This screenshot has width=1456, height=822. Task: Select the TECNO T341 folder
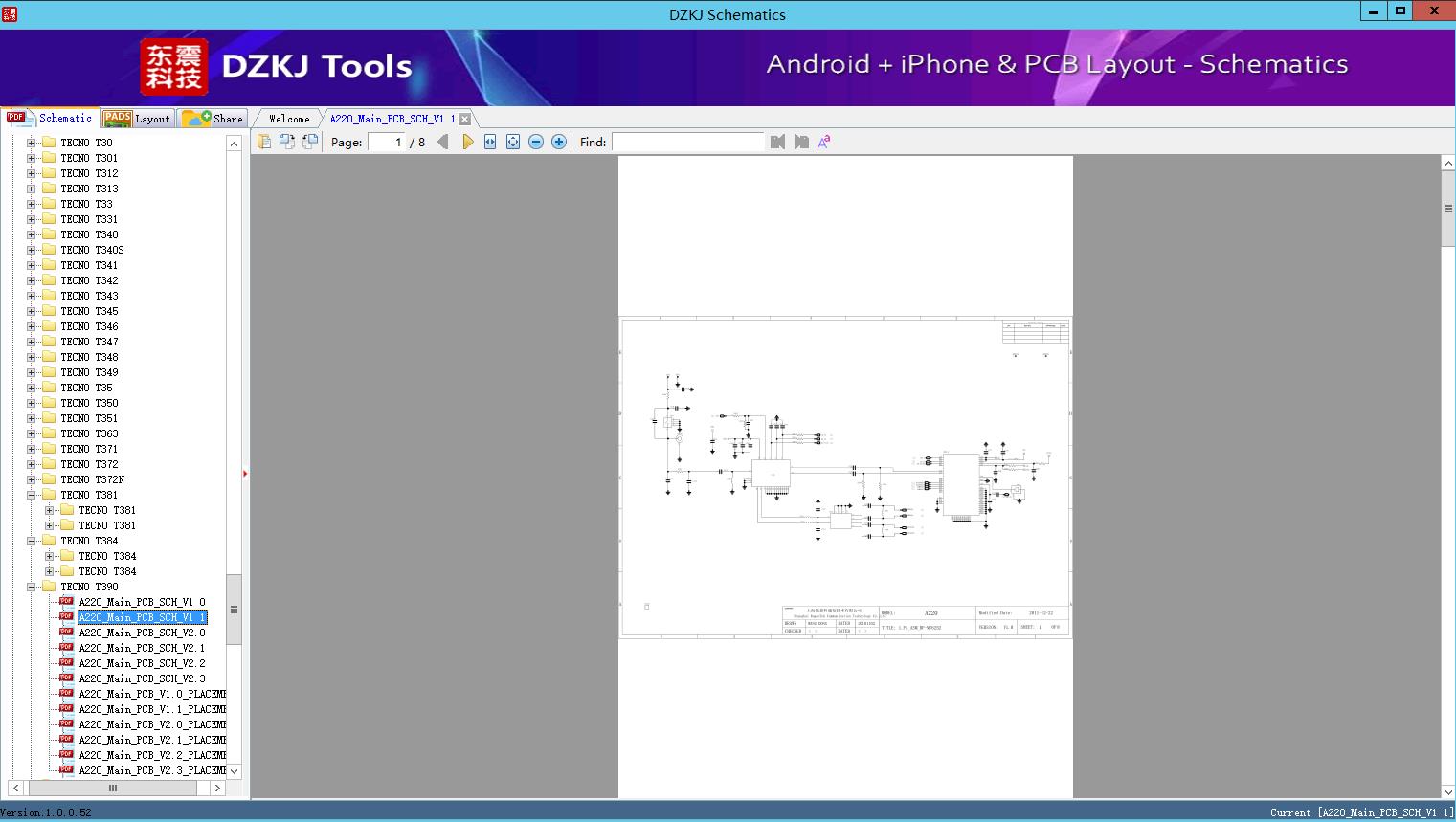pos(89,265)
